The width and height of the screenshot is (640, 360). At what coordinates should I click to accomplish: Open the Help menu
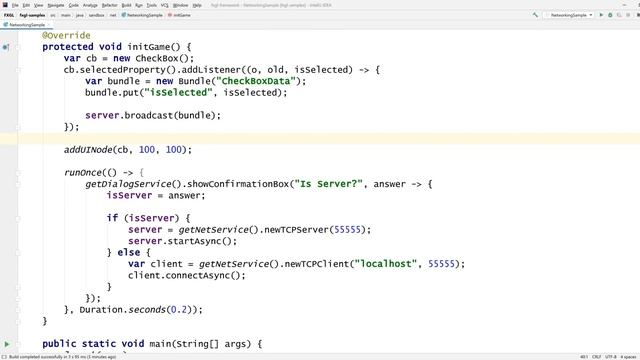[x=197, y=5]
